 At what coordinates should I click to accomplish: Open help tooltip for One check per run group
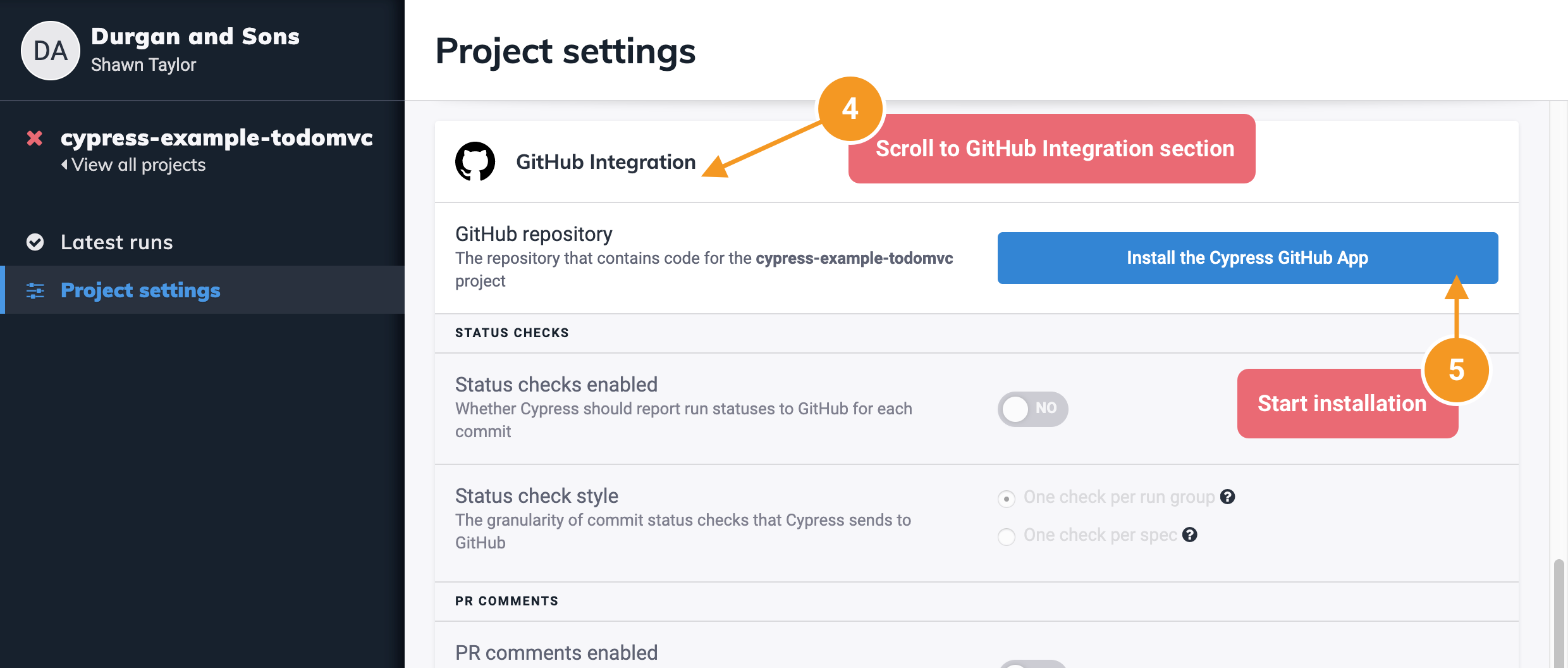pyautogui.click(x=1228, y=498)
